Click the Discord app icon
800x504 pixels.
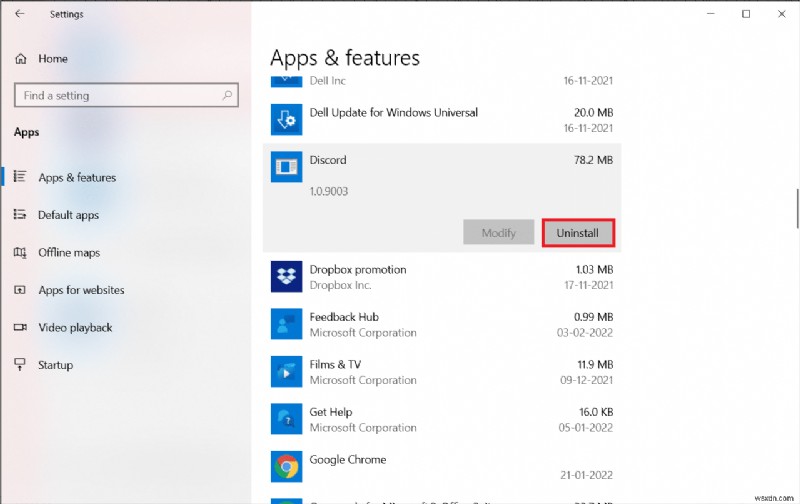(x=286, y=166)
